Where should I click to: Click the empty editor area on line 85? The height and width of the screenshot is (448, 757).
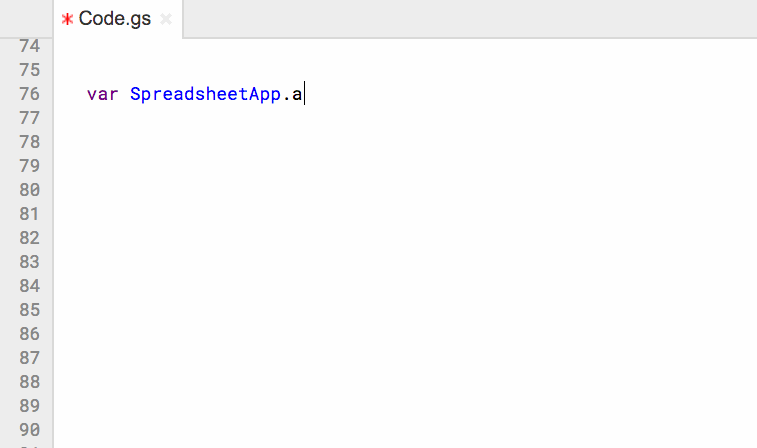click(x=406, y=309)
